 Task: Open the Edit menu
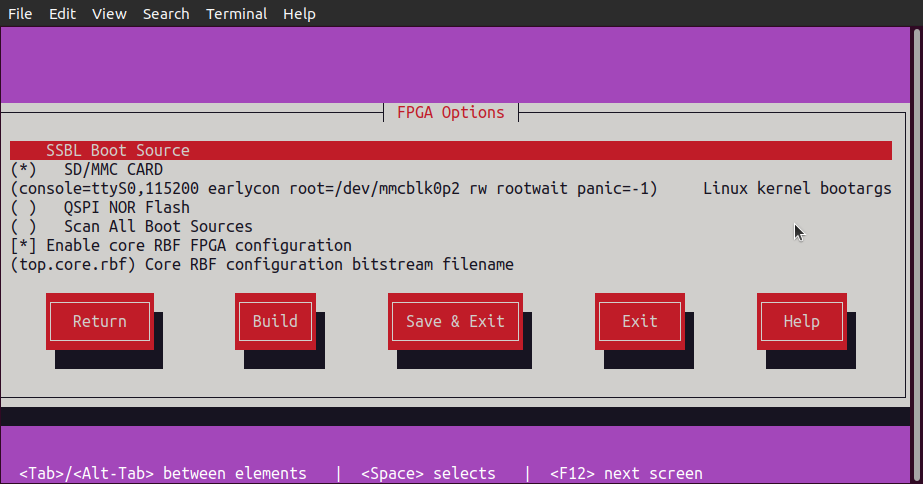pyautogui.click(x=62, y=14)
